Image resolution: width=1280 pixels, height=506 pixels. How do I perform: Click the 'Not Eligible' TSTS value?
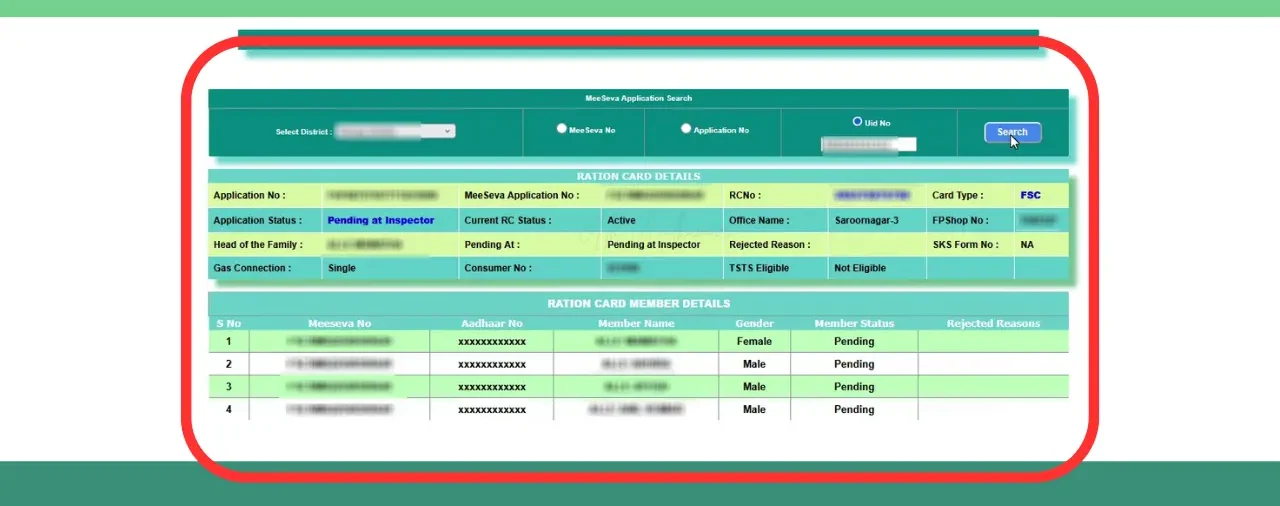click(x=860, y=268)
